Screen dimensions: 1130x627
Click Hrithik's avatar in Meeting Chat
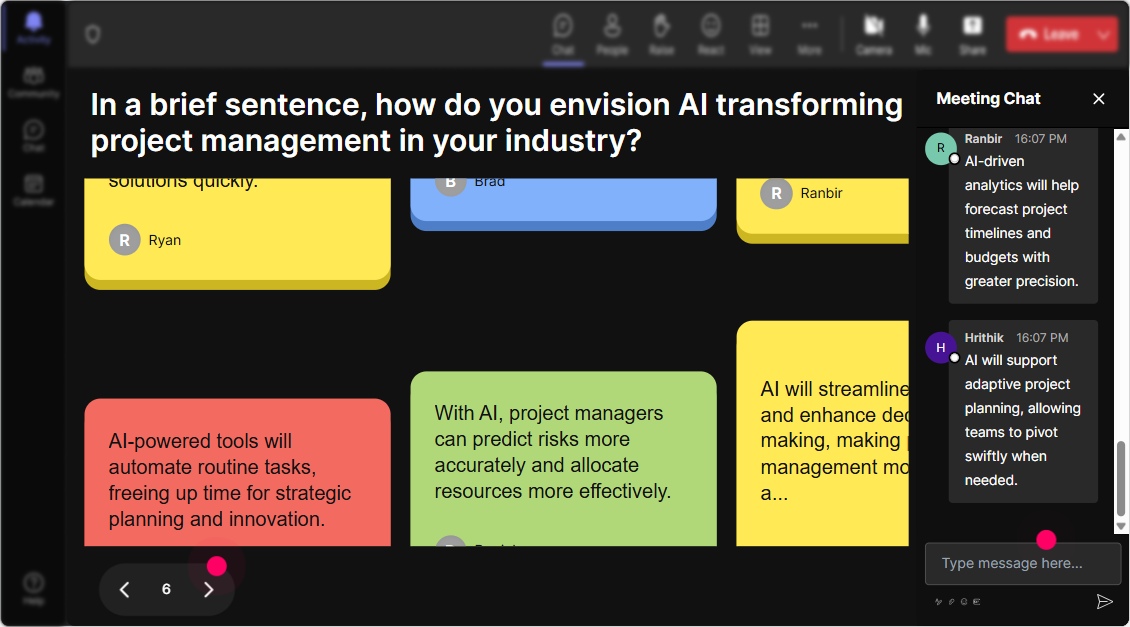(940, 347)
